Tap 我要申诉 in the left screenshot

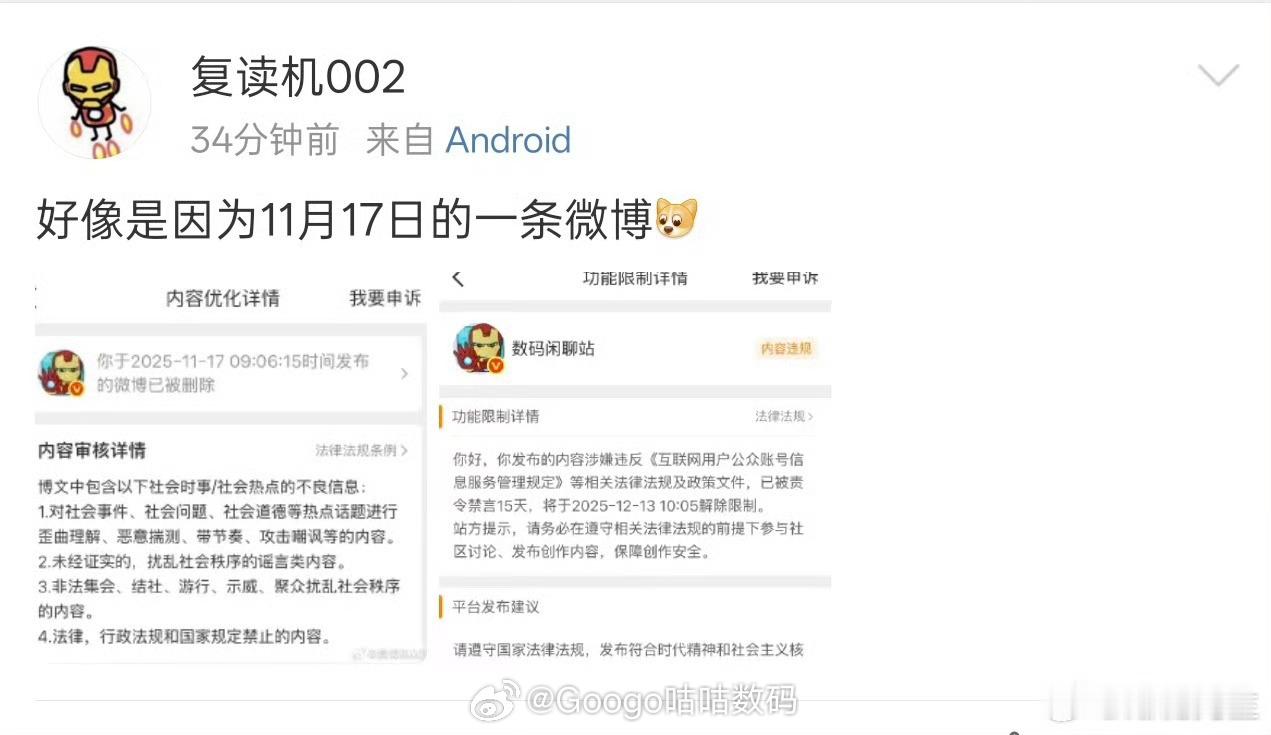click(385, 298)
